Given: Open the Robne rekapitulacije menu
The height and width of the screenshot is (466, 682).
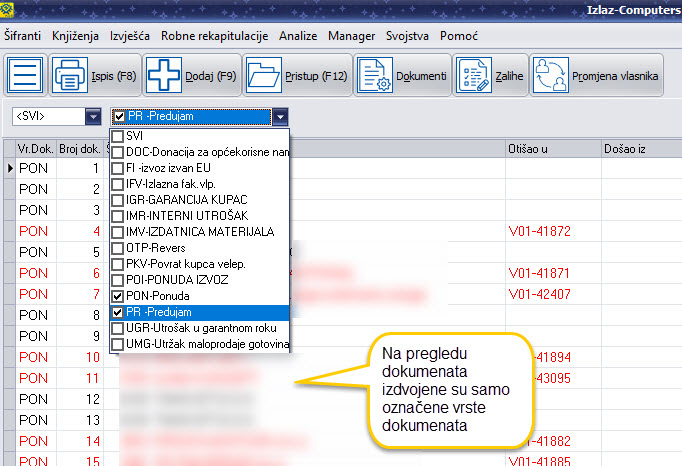Looking at the screenshot, I should point(215,35).
